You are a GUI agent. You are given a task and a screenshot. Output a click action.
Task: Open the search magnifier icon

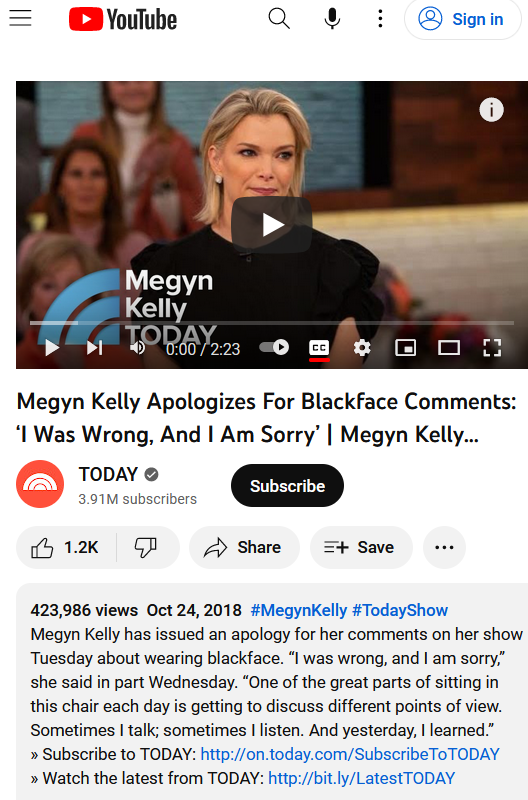(279, 19)
